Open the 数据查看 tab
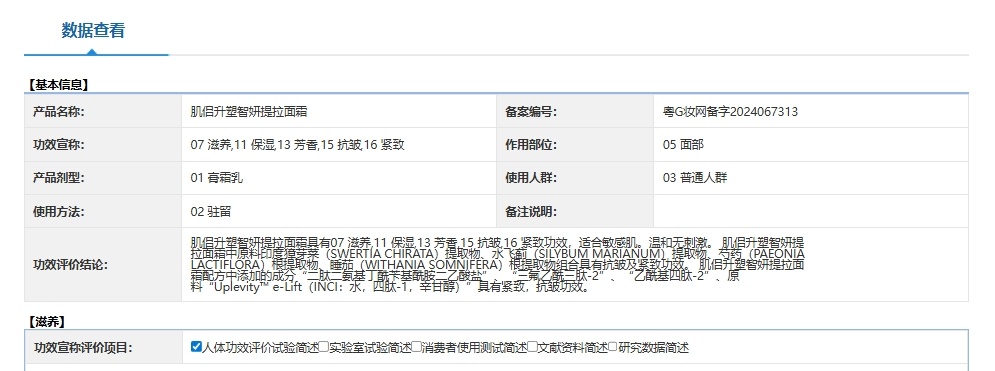The image size is (995, 371). [93, 30]
